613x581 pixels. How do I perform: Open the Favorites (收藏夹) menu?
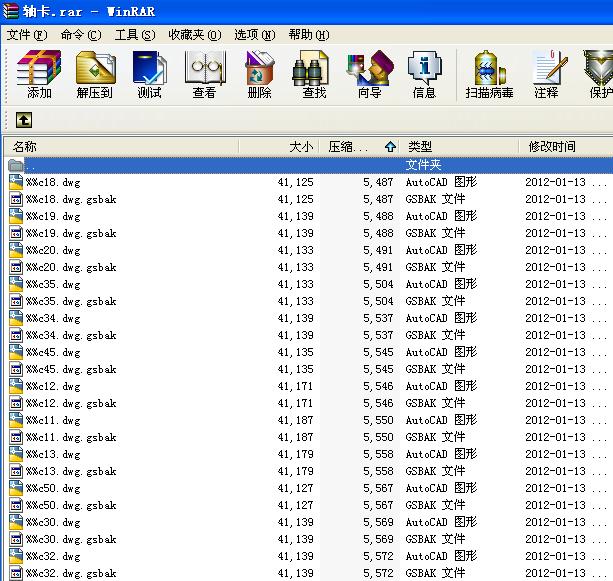pyautogui.click(x=195, y=35)
